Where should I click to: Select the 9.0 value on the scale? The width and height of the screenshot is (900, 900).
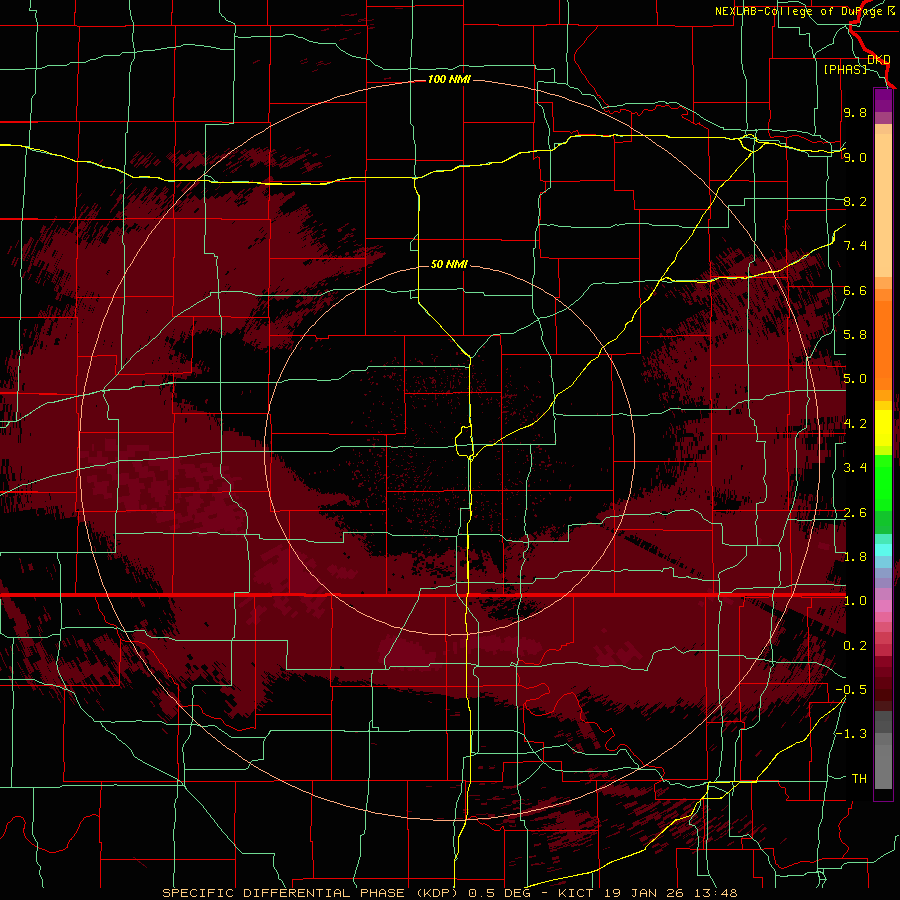coord(855,157)
